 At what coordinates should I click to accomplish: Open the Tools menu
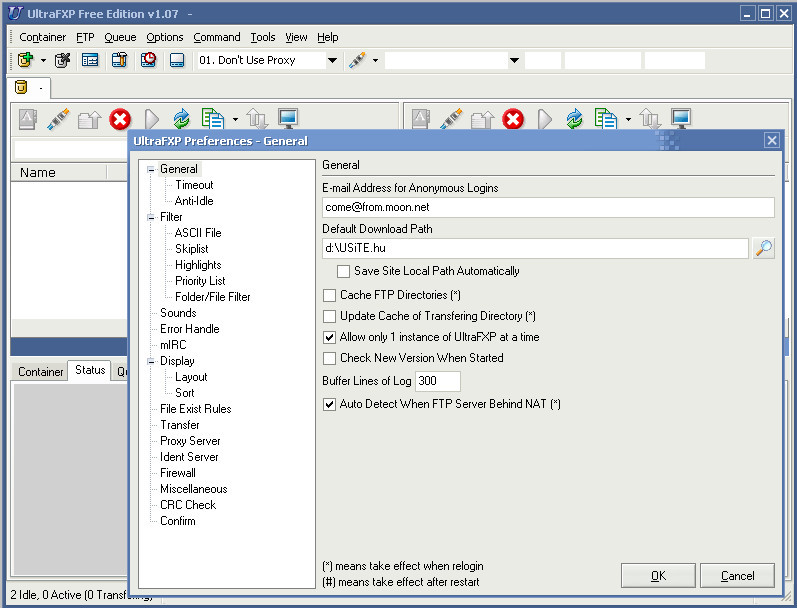tap(263, 37)
